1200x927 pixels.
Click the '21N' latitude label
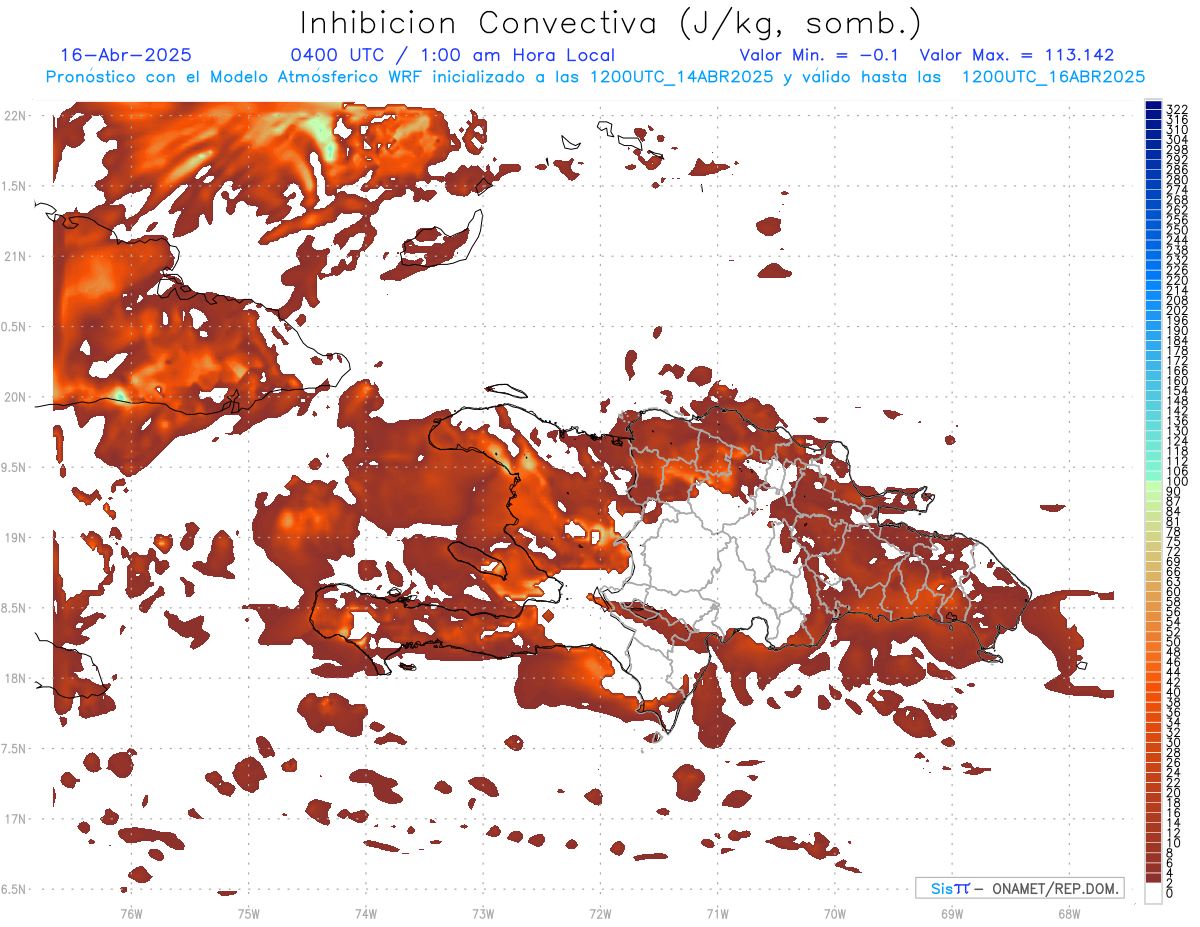pyautogui.click(x=15, y=257)
